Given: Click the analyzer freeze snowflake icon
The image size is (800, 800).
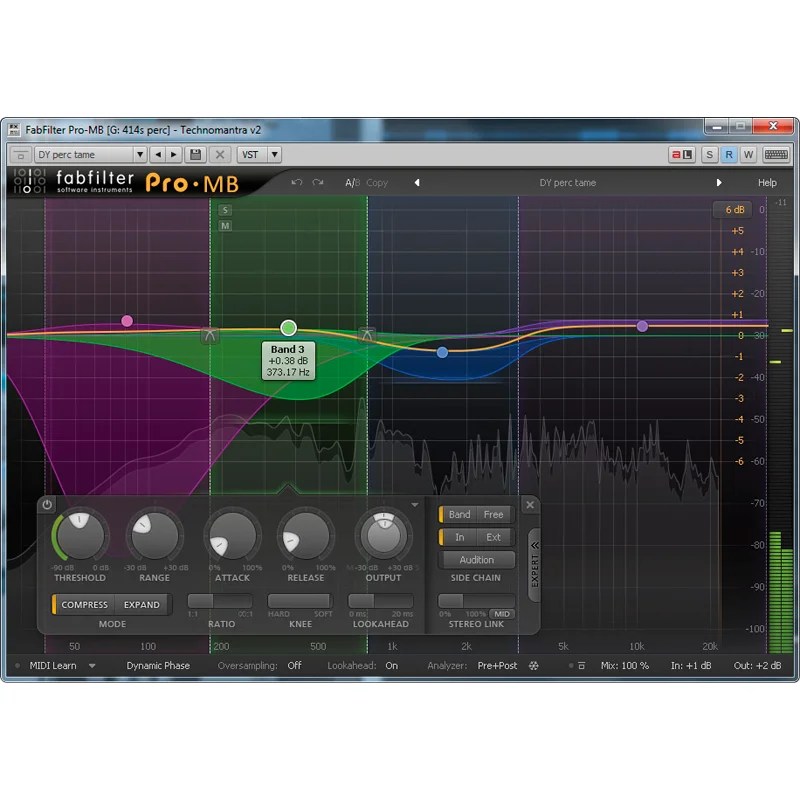Looking at the screenshot, I should tap(534, 666).
